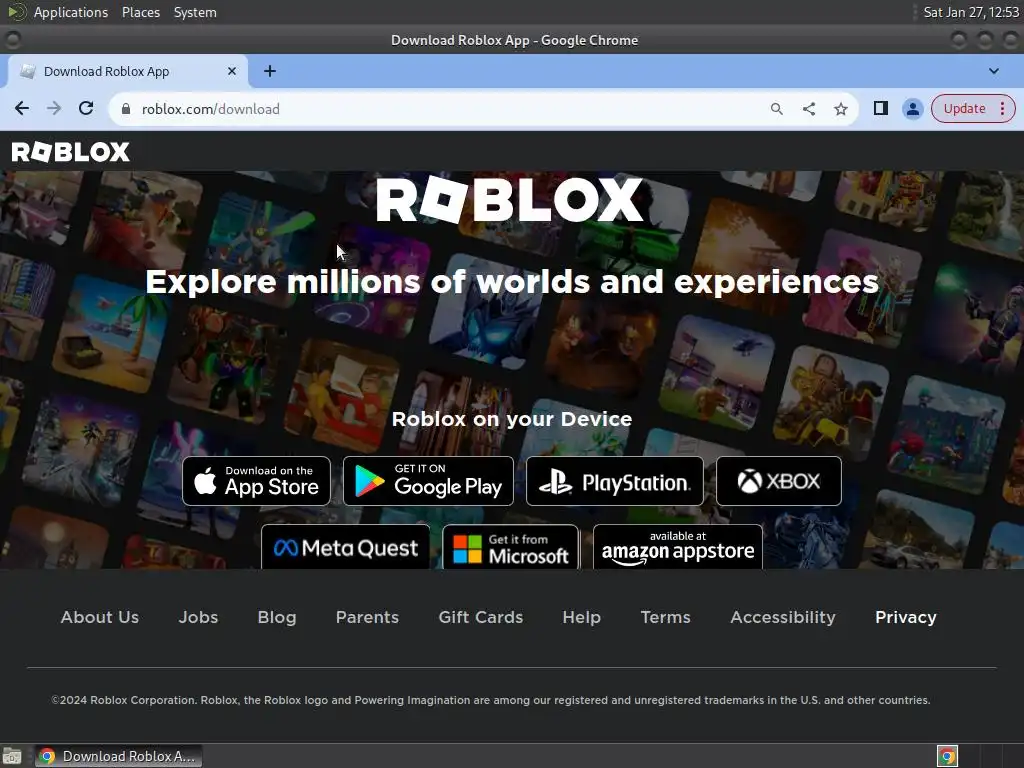The image size is (1024, 768).
Task: Open Download on the App Store badge
Action: [x=257, y=481]
